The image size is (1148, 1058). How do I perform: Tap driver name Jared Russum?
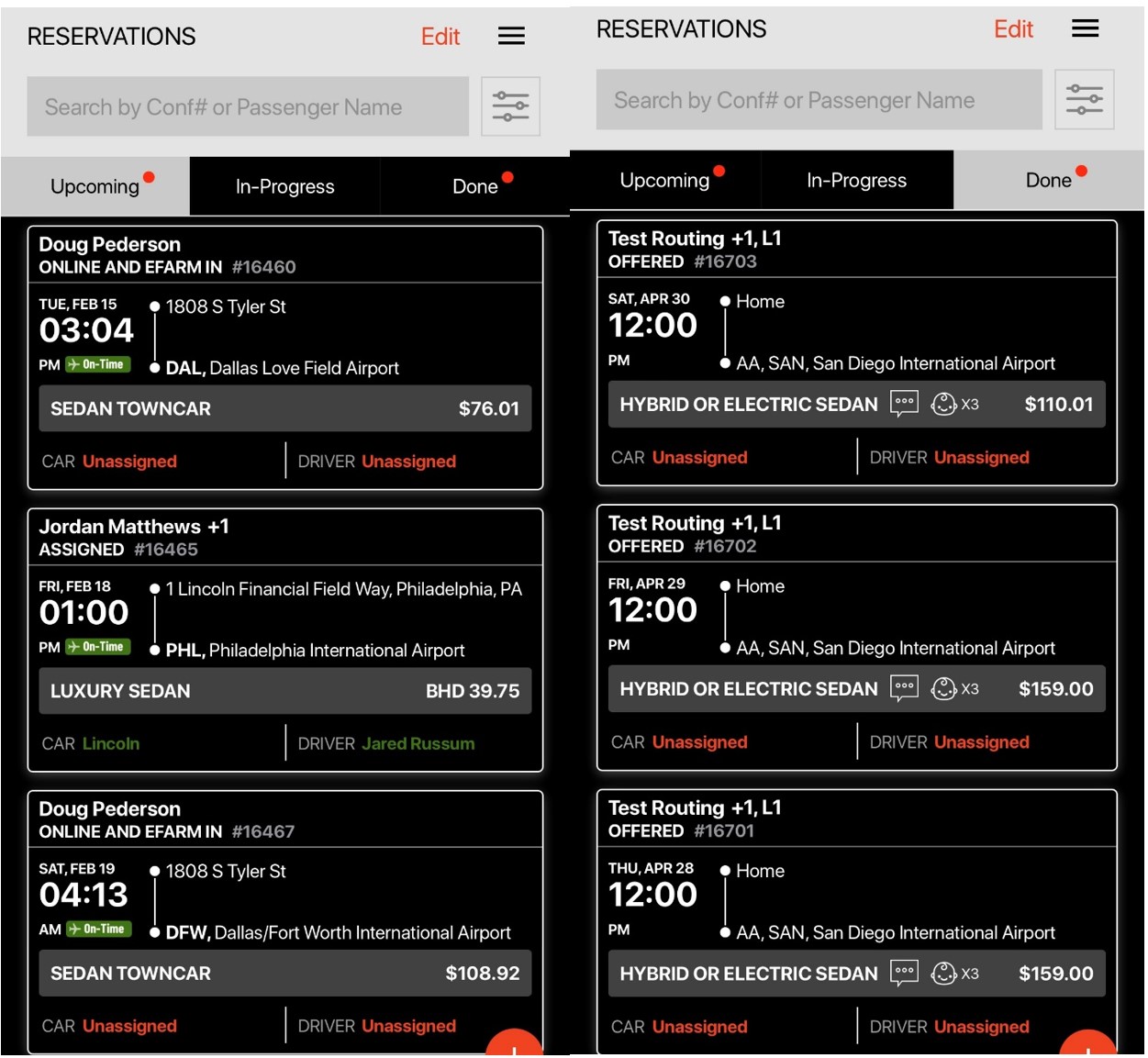click(x=418, y=743)
